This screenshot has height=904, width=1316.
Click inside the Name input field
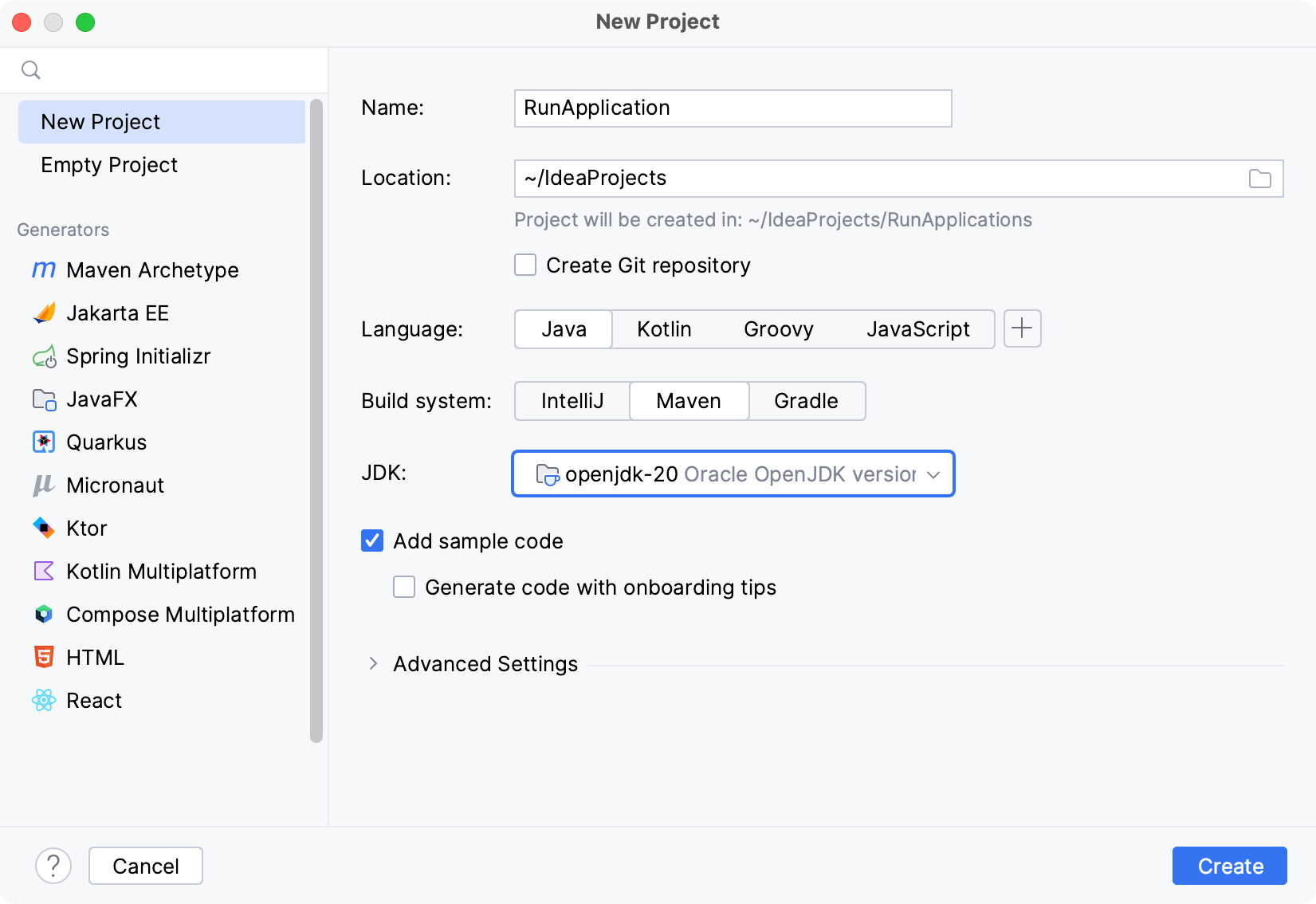(x=732, y=108)
